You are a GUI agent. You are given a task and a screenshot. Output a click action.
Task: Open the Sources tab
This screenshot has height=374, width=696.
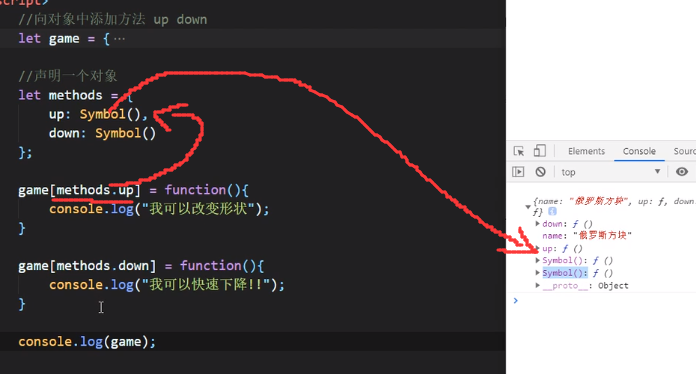coord(684,151)
